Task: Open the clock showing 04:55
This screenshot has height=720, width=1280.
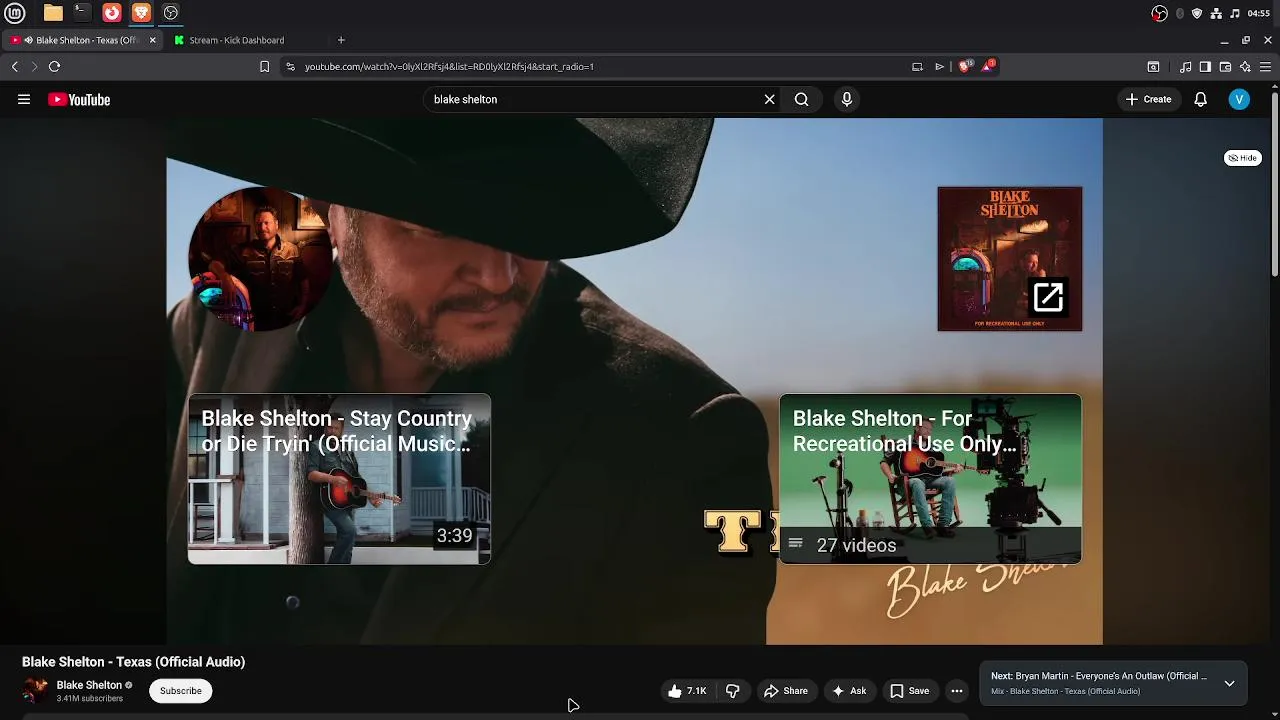Action: click(x=1259, y=13)
